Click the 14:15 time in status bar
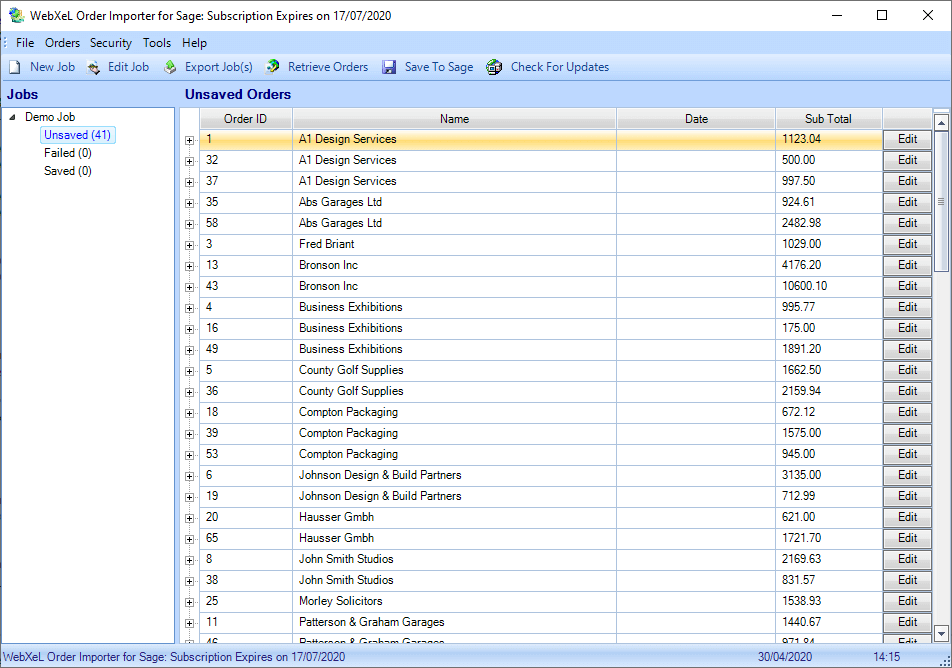 (886, 656)
